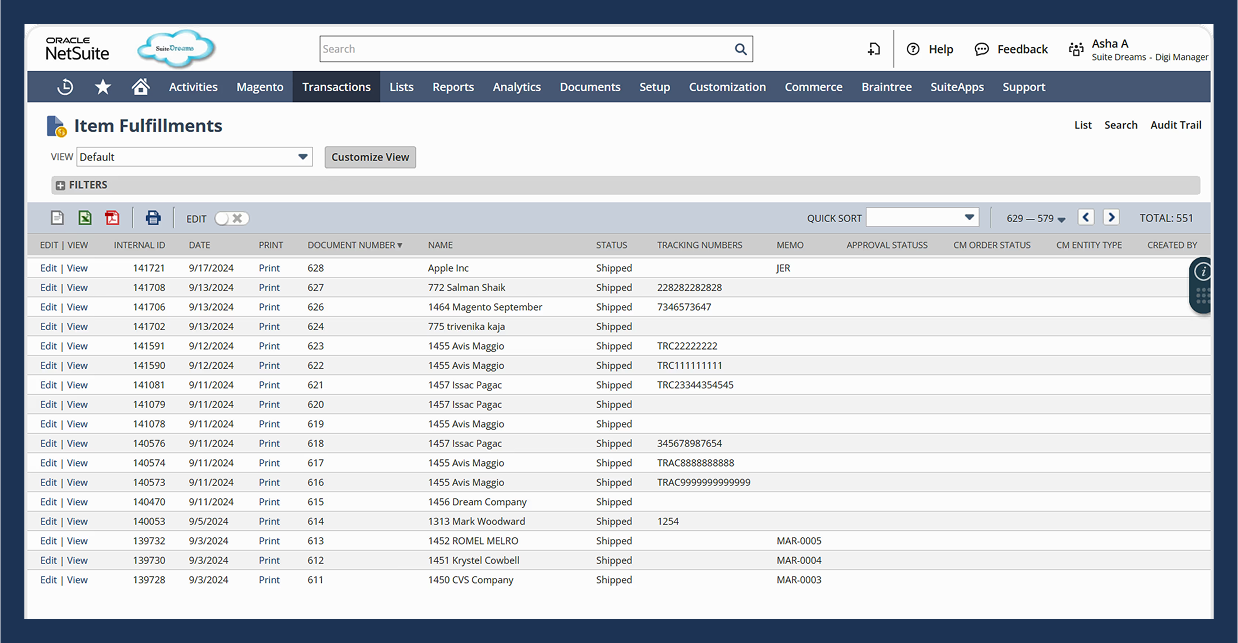
Task: Open the Help panel
Action: [x=929, y=48]
